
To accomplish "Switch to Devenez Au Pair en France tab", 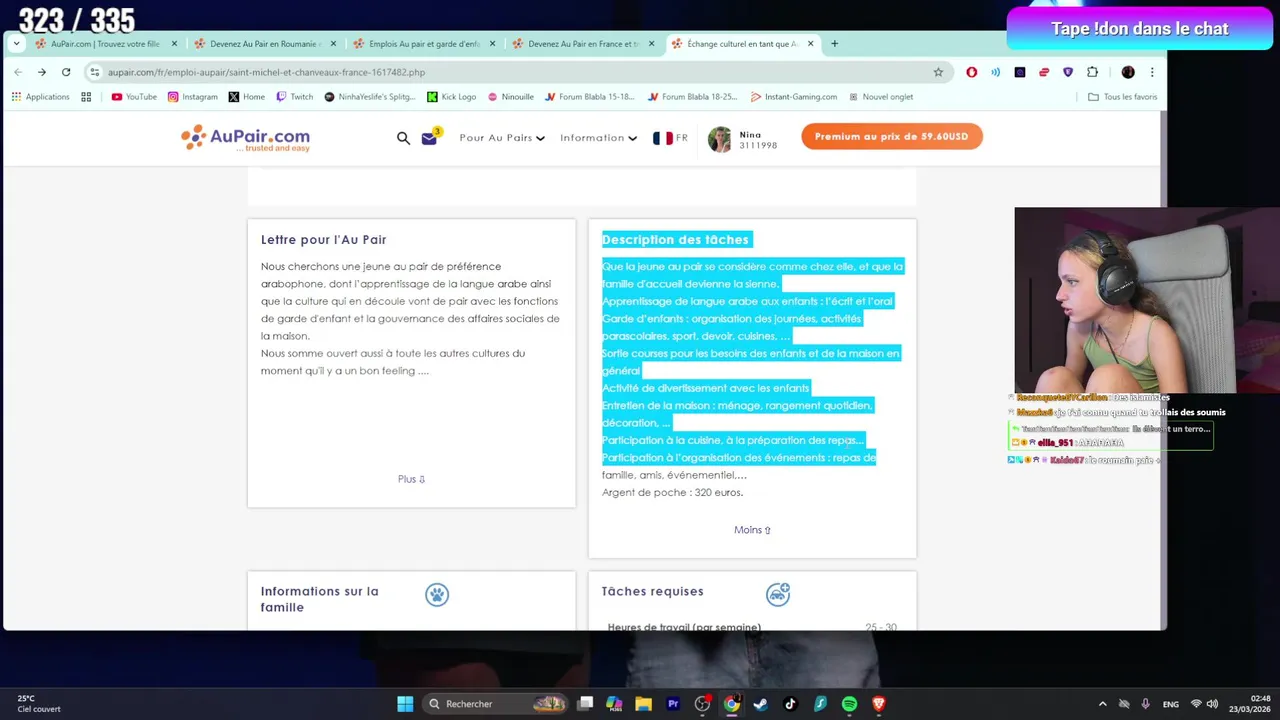I will (x=583, y=44).
